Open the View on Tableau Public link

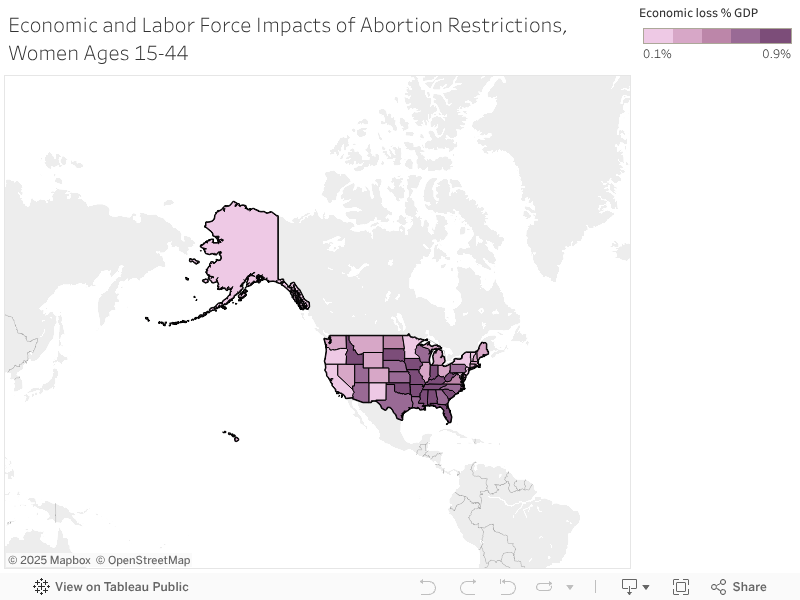tap(122, 587)
